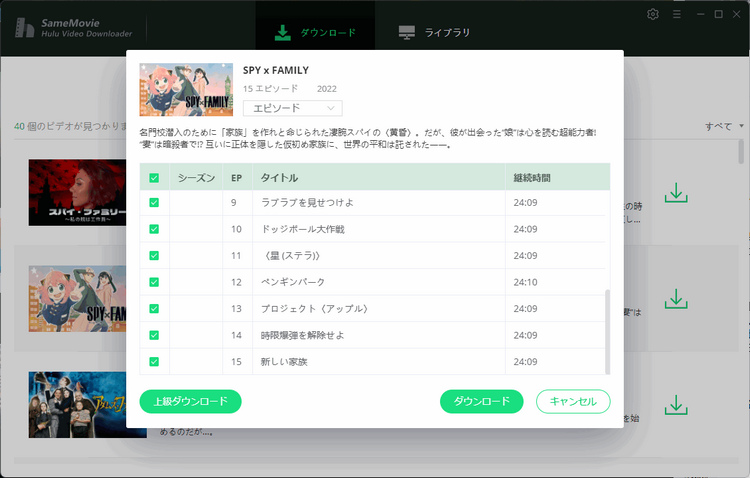Viewport: 750px width, 478px height.
Task: Uncheck episode 10 ドッジボール大作戦
Action: 154,229
